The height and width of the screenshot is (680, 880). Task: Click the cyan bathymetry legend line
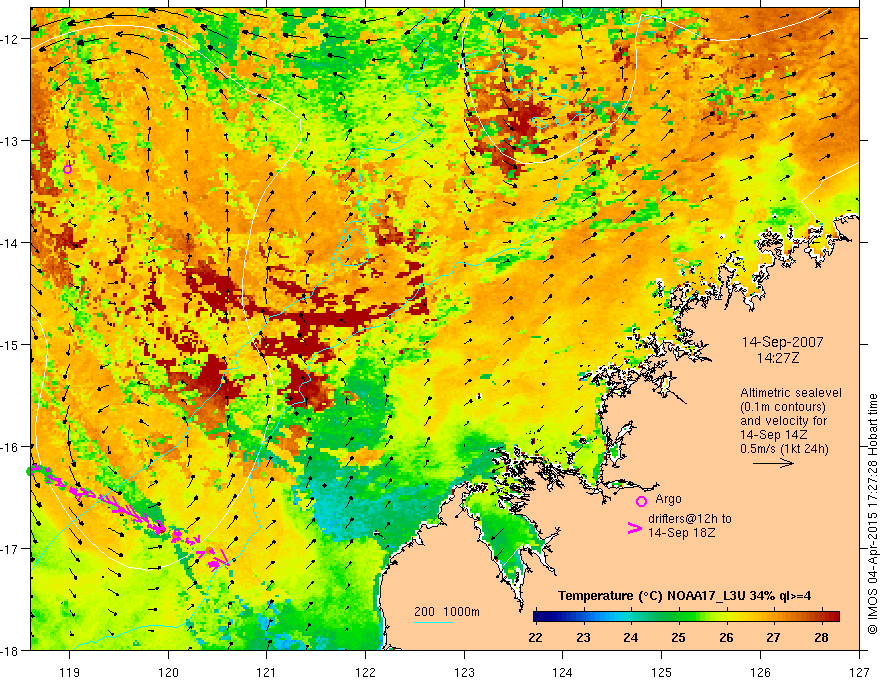coord(434,622)
